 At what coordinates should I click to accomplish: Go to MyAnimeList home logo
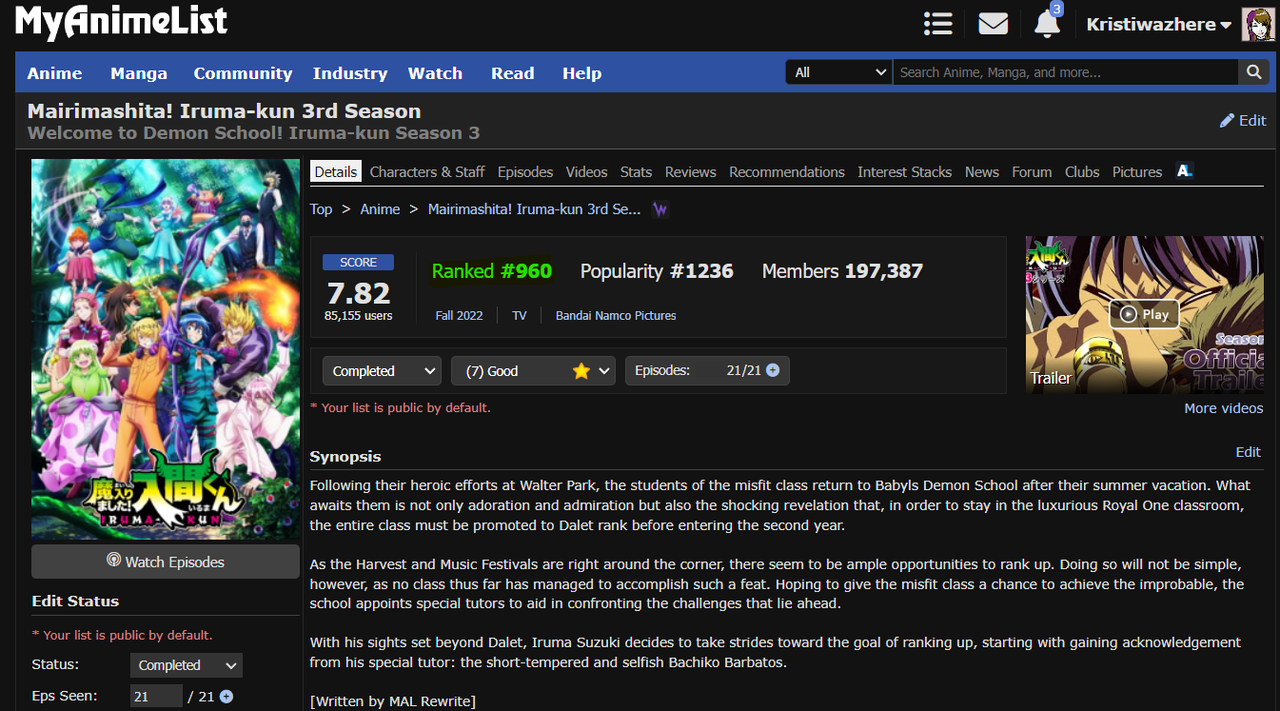pos(121,22)
